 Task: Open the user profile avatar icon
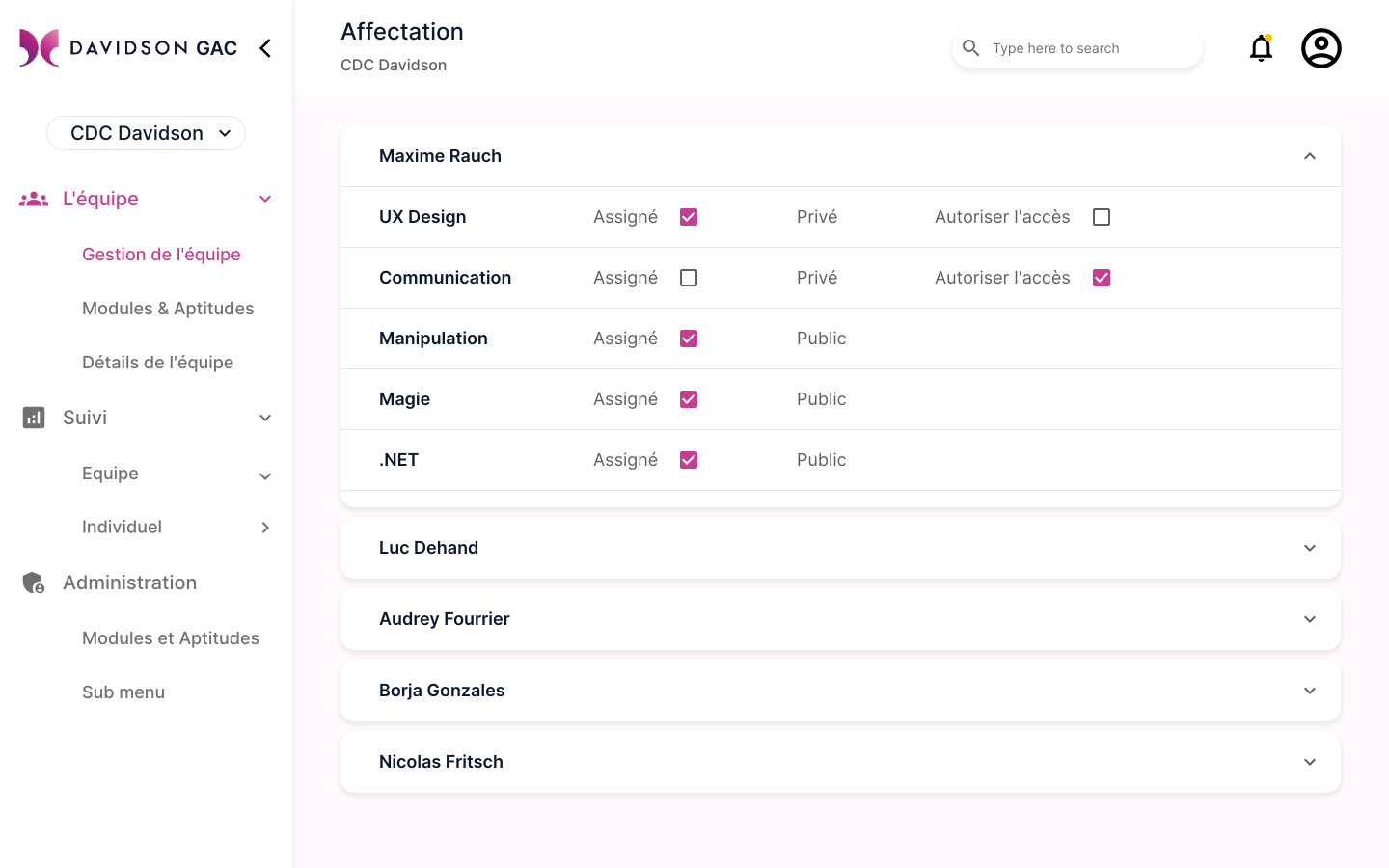pos(1321,48)
